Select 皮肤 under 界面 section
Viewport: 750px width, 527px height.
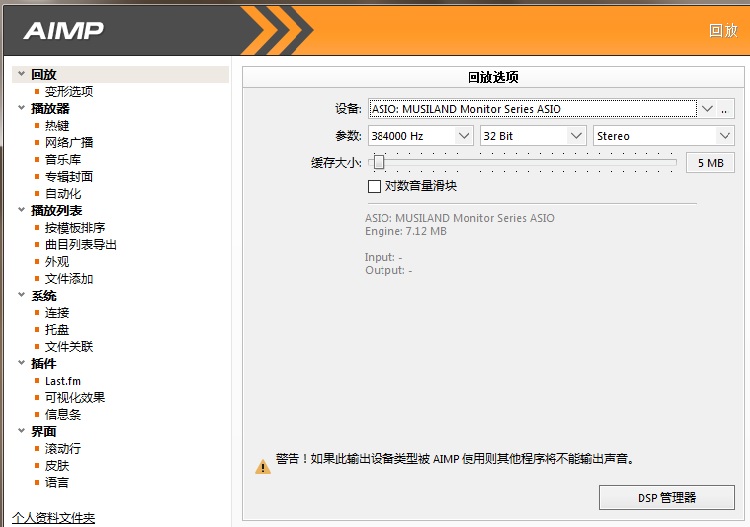click(x=57, y=466)
